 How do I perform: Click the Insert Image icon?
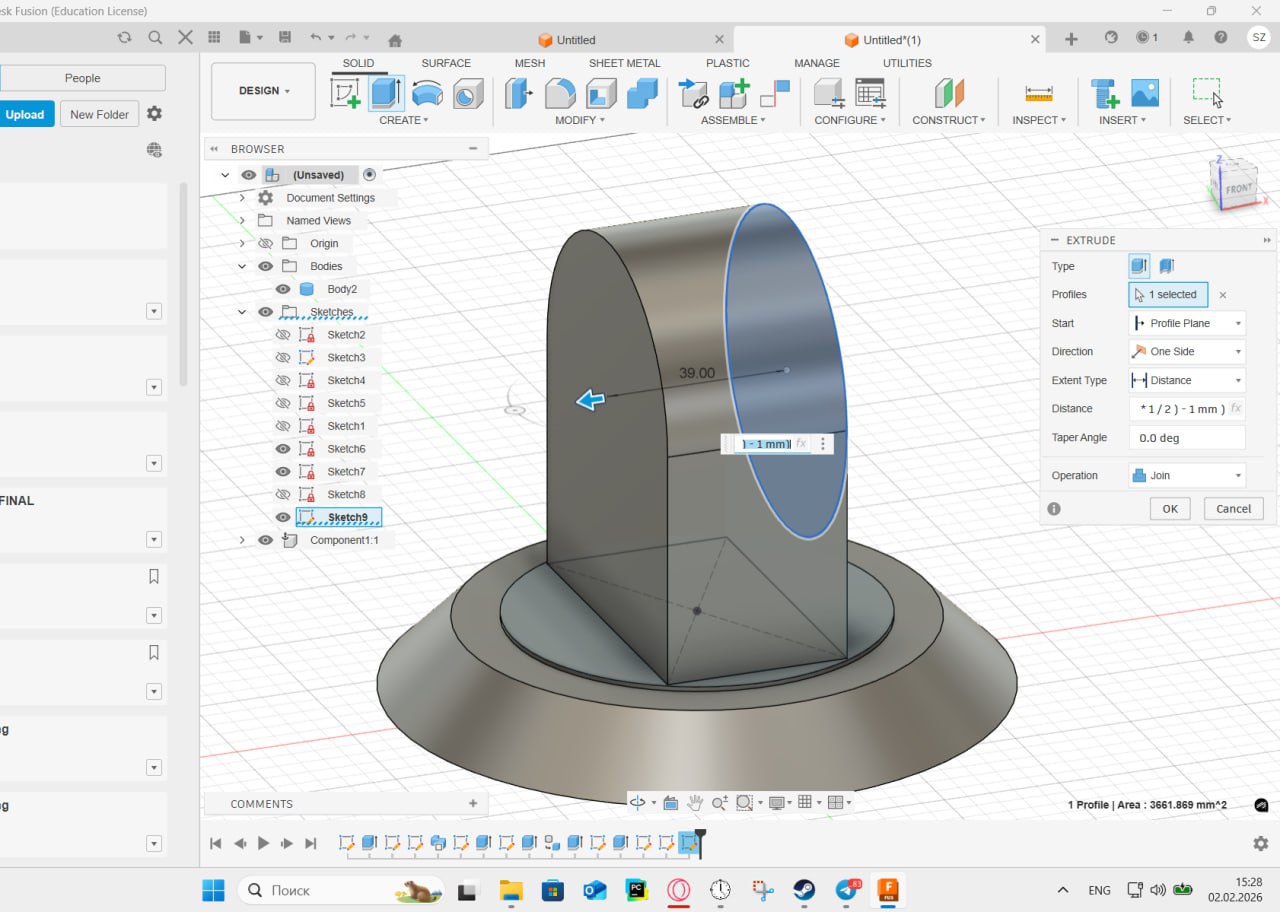tap(1145, 93)
